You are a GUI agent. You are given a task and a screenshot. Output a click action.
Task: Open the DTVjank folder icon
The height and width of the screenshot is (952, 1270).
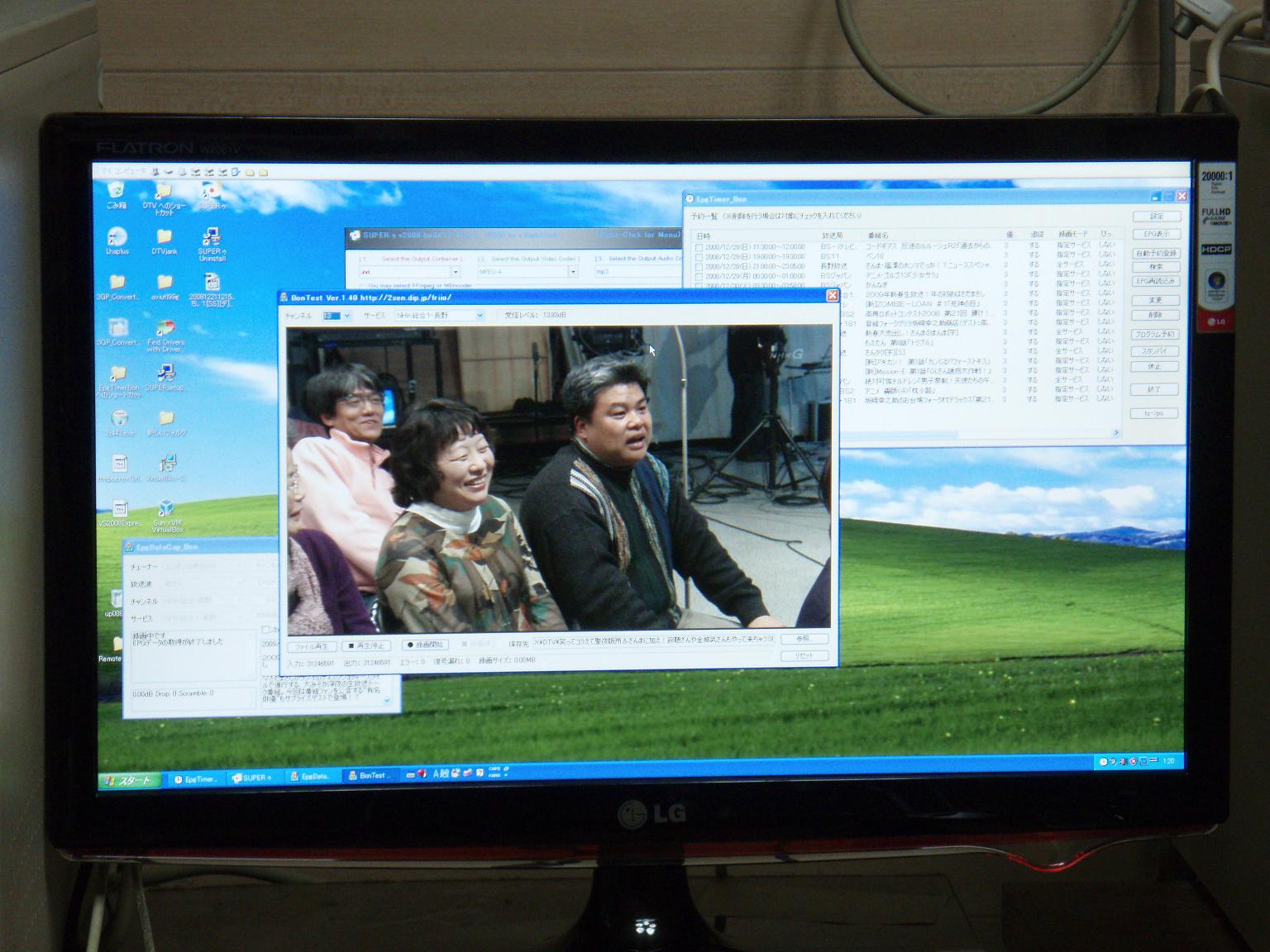click(164, 241)
